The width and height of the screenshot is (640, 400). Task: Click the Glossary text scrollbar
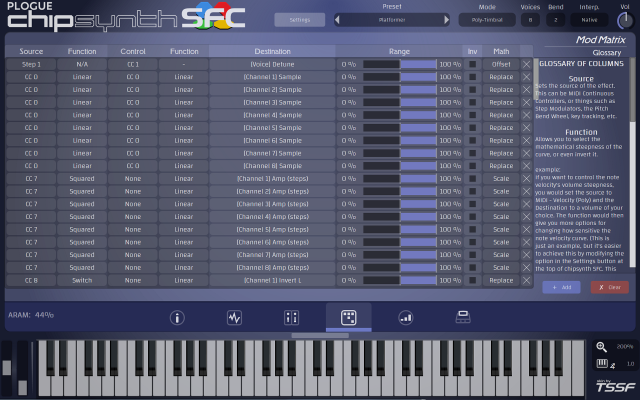(633, 162)
